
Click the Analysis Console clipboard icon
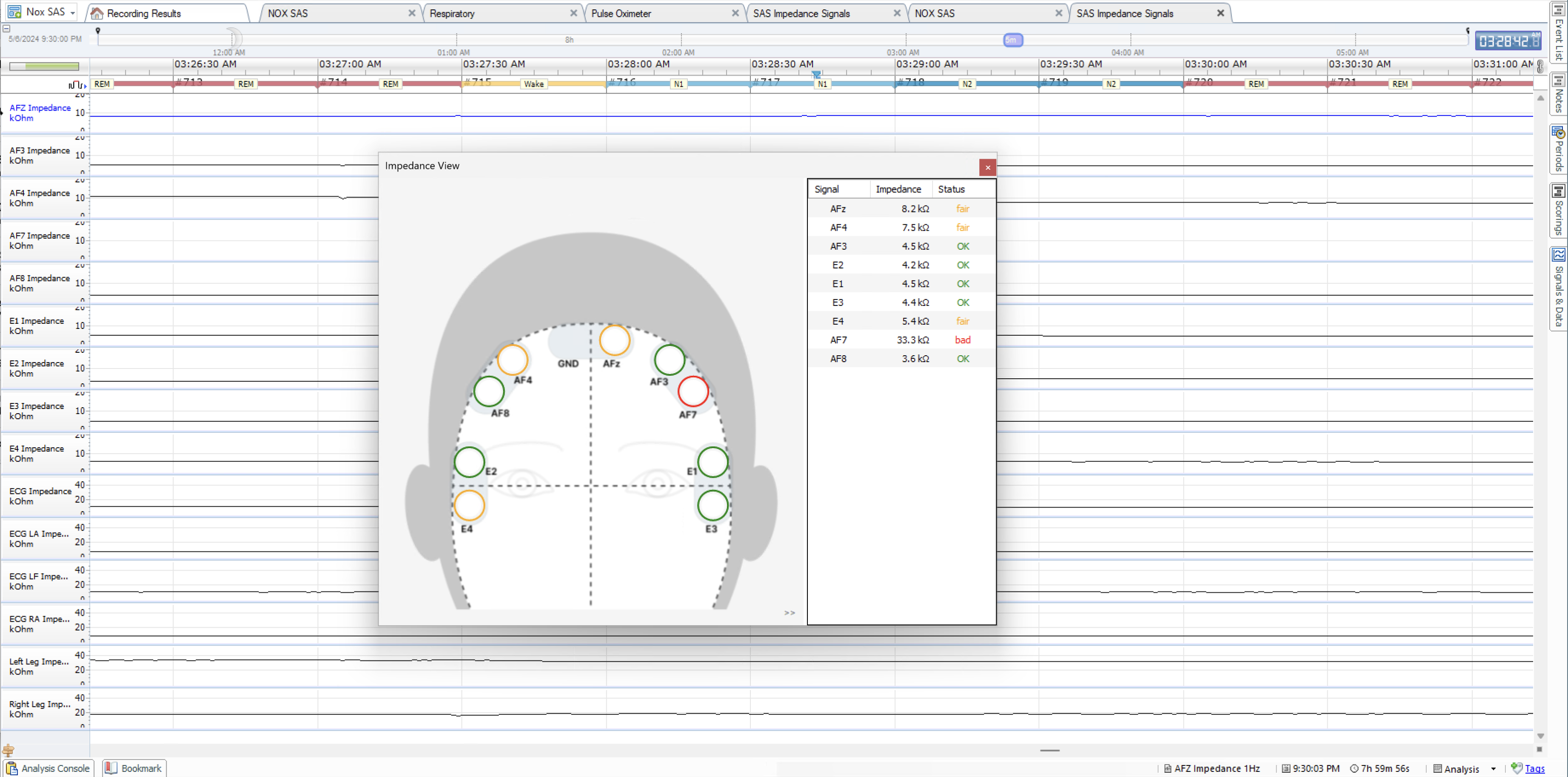point(11,768)
